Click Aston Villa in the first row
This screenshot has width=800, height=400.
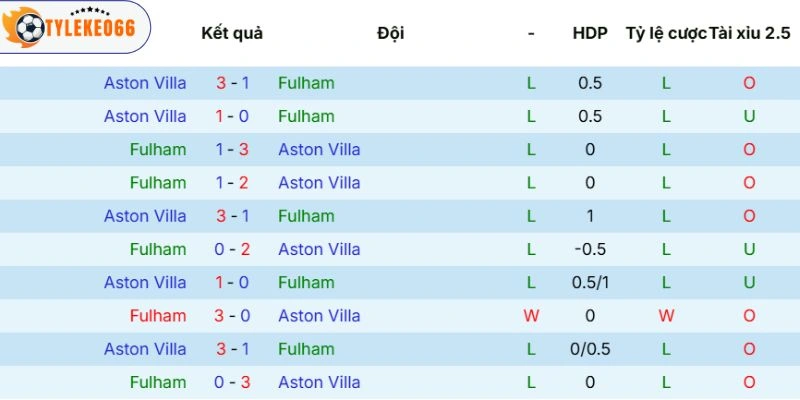(145, 83)
